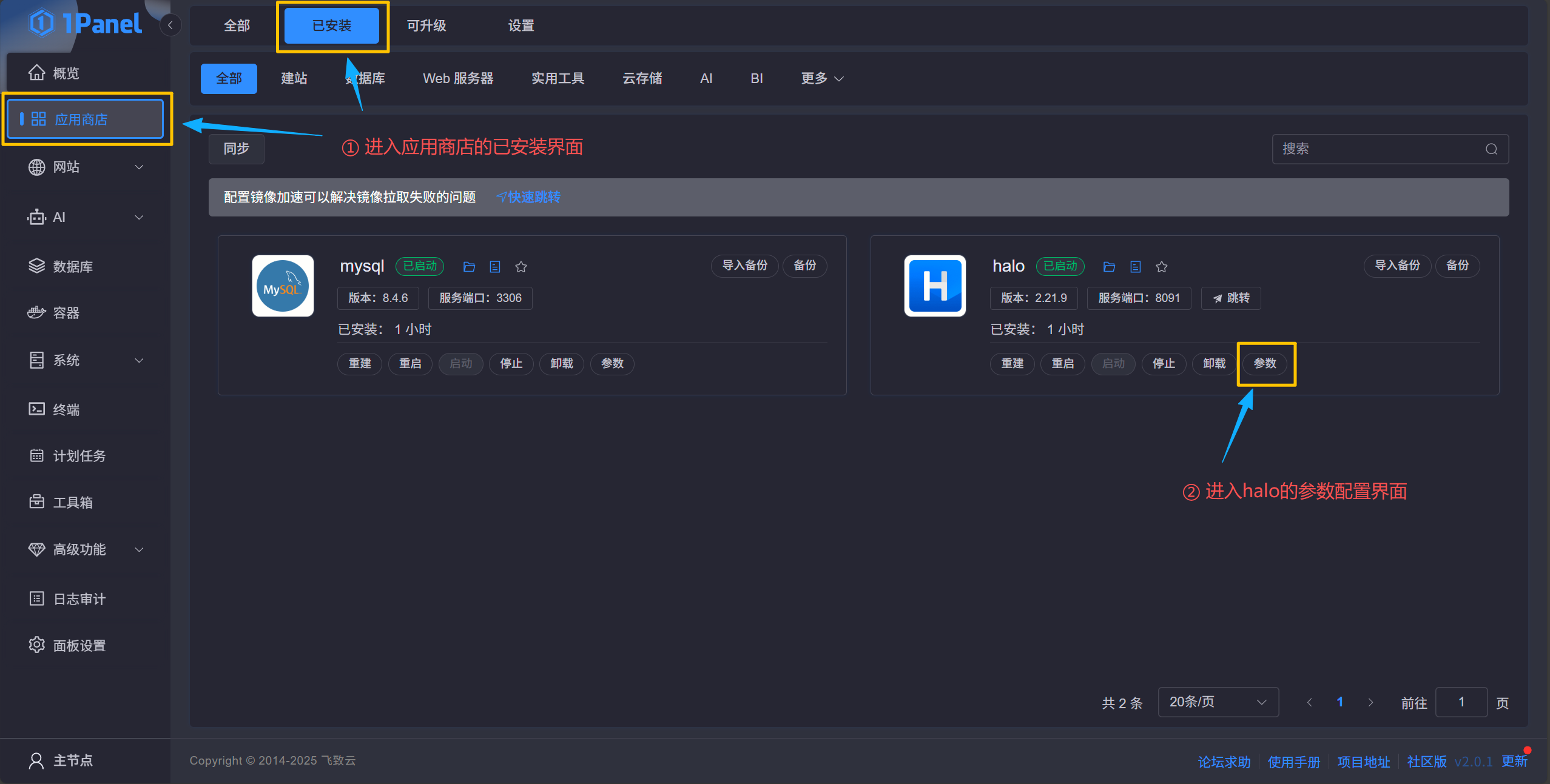This screenshot has height=784, width=1550.
Task: Open the 容器 section in the sidebar
Action: (66, 312)
